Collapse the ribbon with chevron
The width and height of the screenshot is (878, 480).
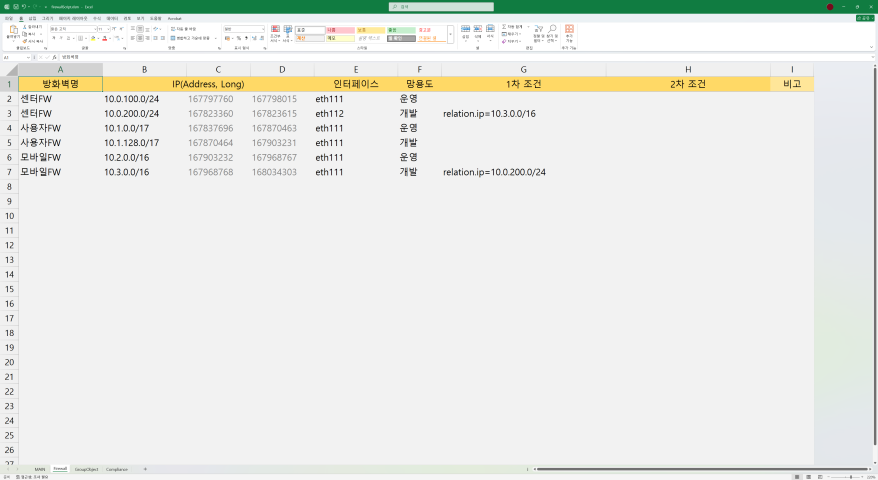coord(871,47)
